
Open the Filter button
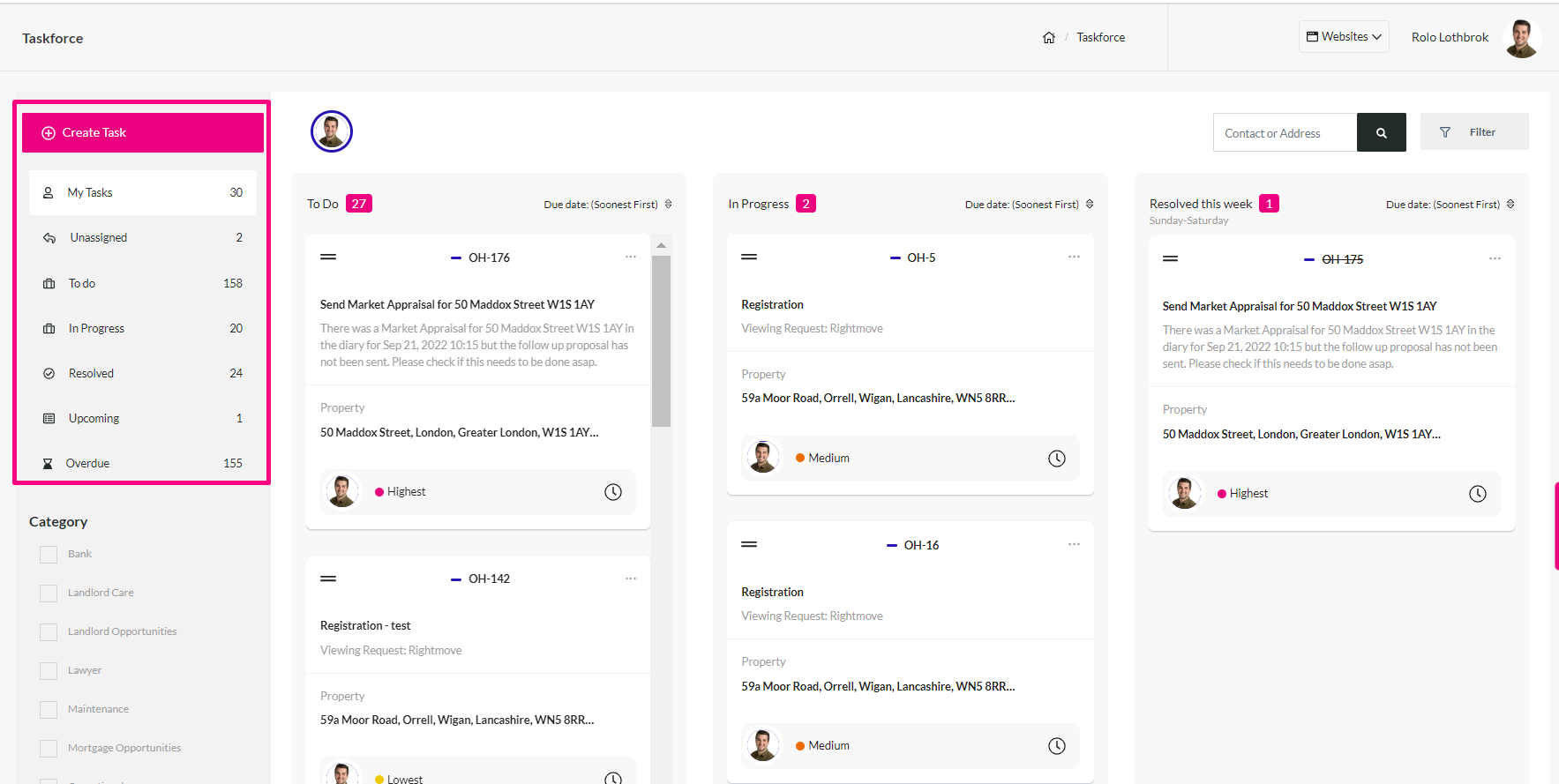(x=1474, y=132)
